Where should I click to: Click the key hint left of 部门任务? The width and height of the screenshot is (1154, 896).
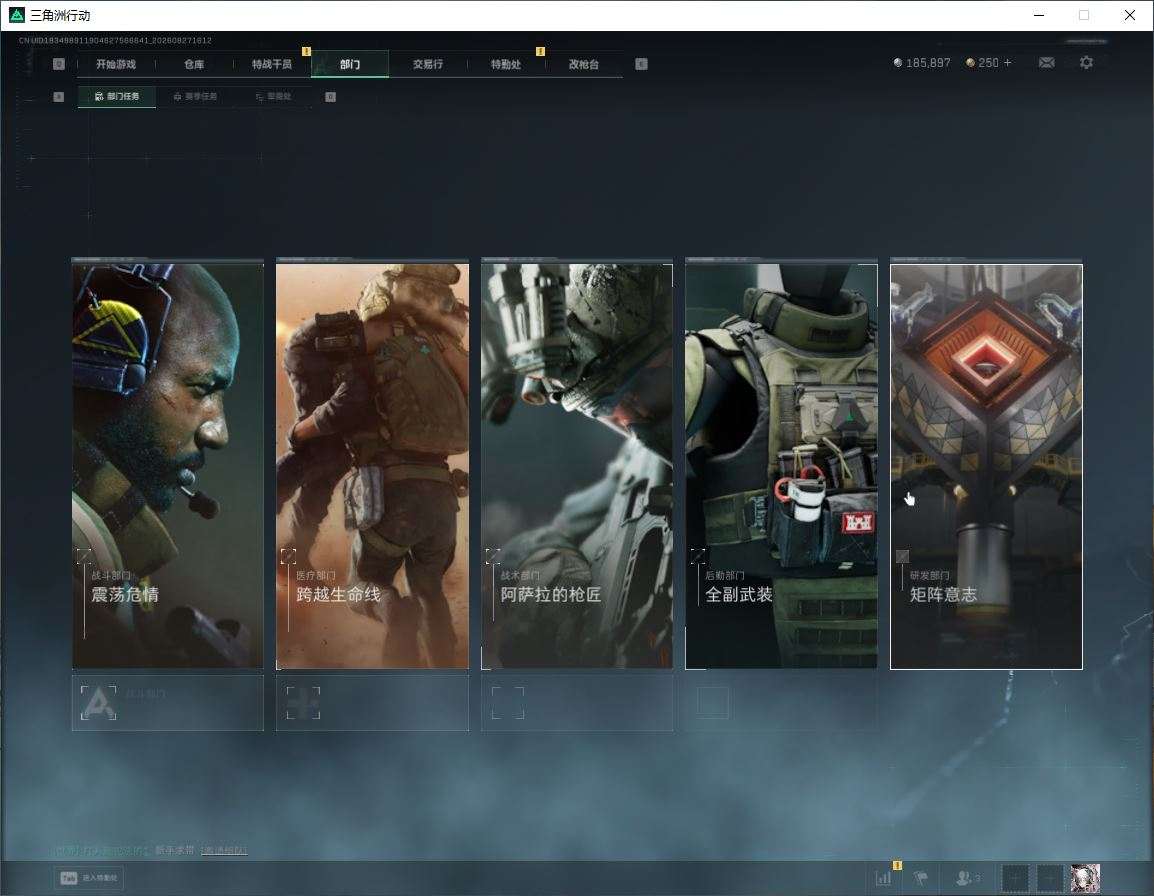[59, 96]
